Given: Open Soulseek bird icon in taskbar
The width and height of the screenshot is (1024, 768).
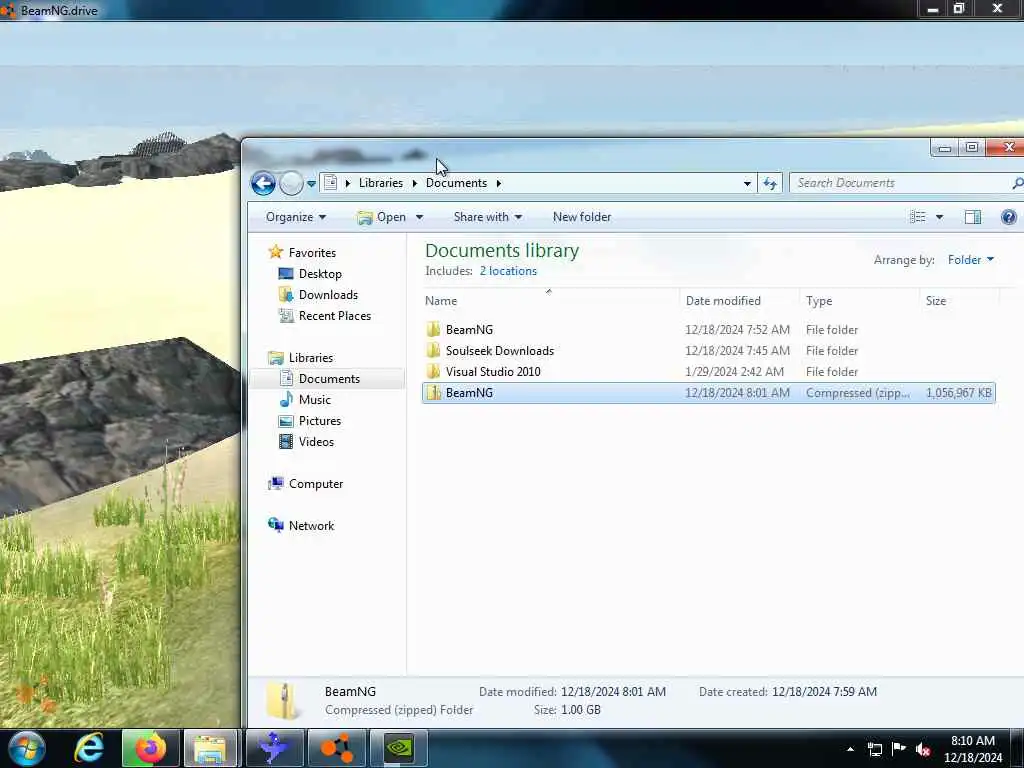Looking at the screenshot, I should (274, 748).
